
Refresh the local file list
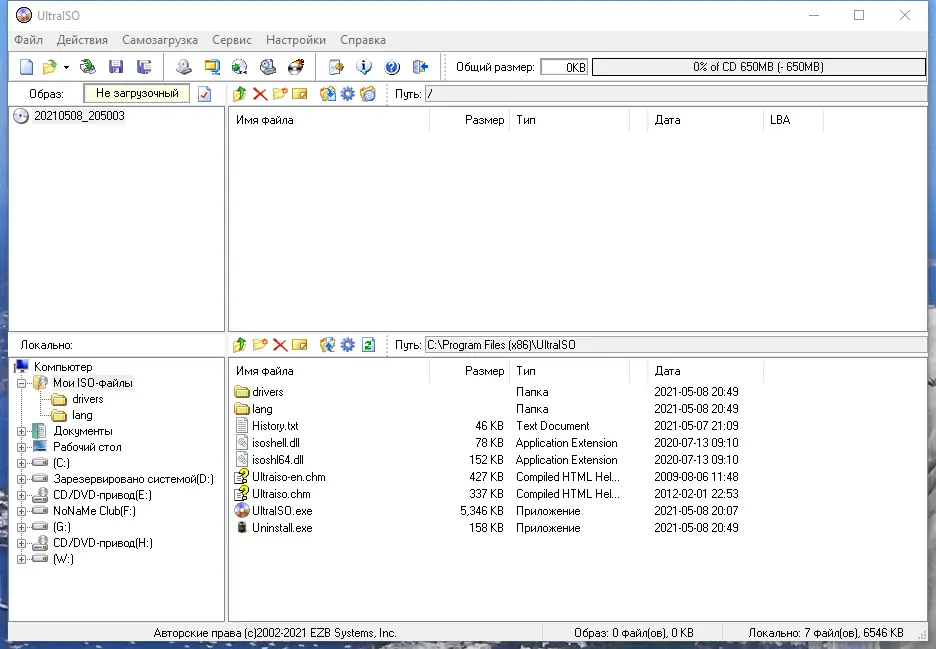point(368,345)
